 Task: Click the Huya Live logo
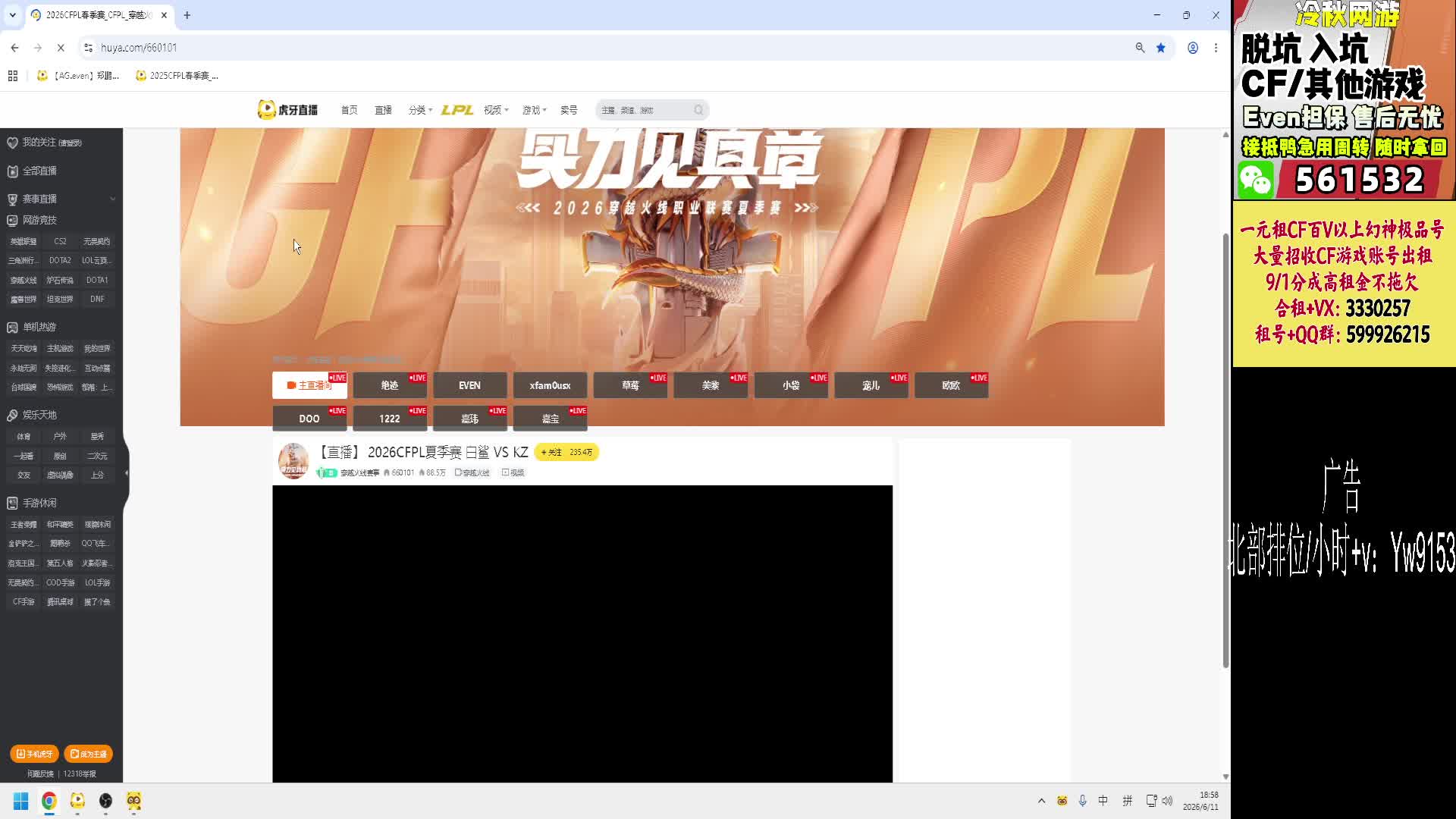click(287, 110)
